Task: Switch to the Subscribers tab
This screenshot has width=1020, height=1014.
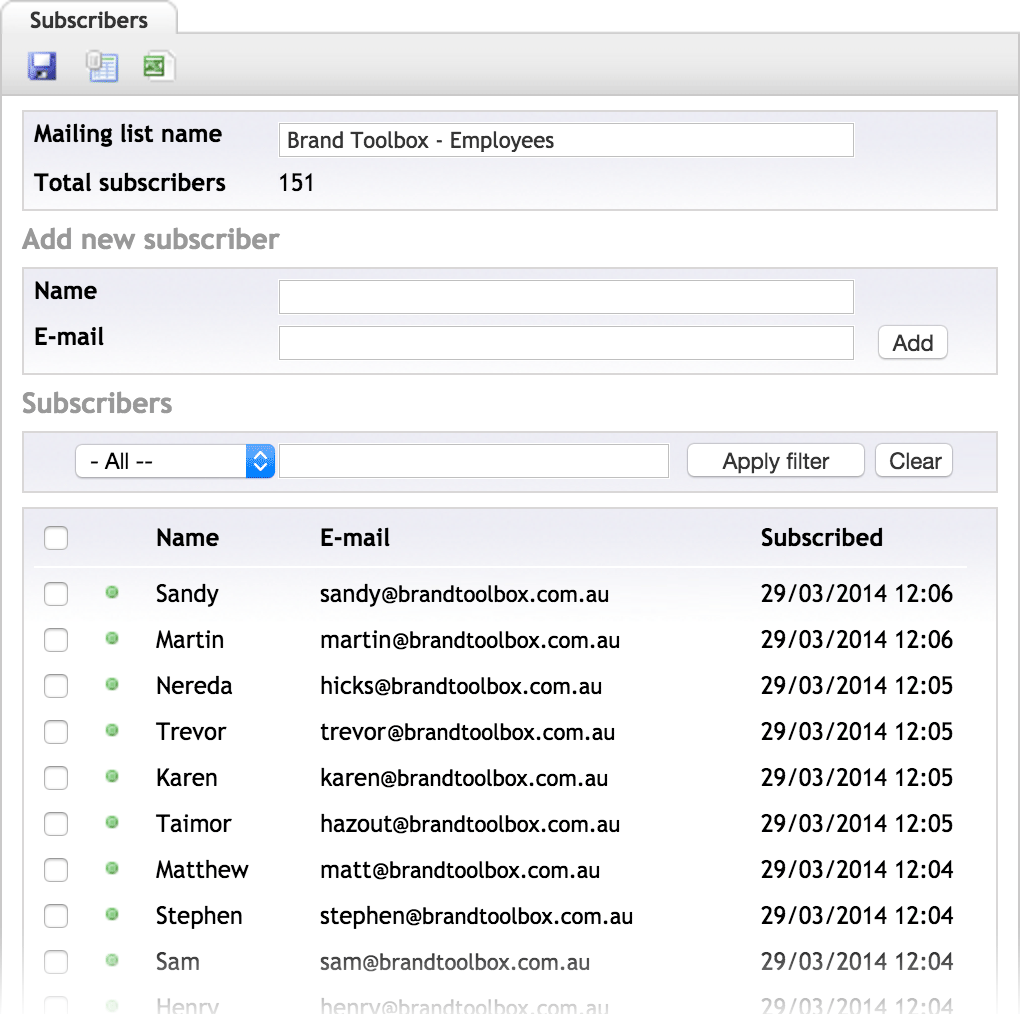Action: click(89, 20)
